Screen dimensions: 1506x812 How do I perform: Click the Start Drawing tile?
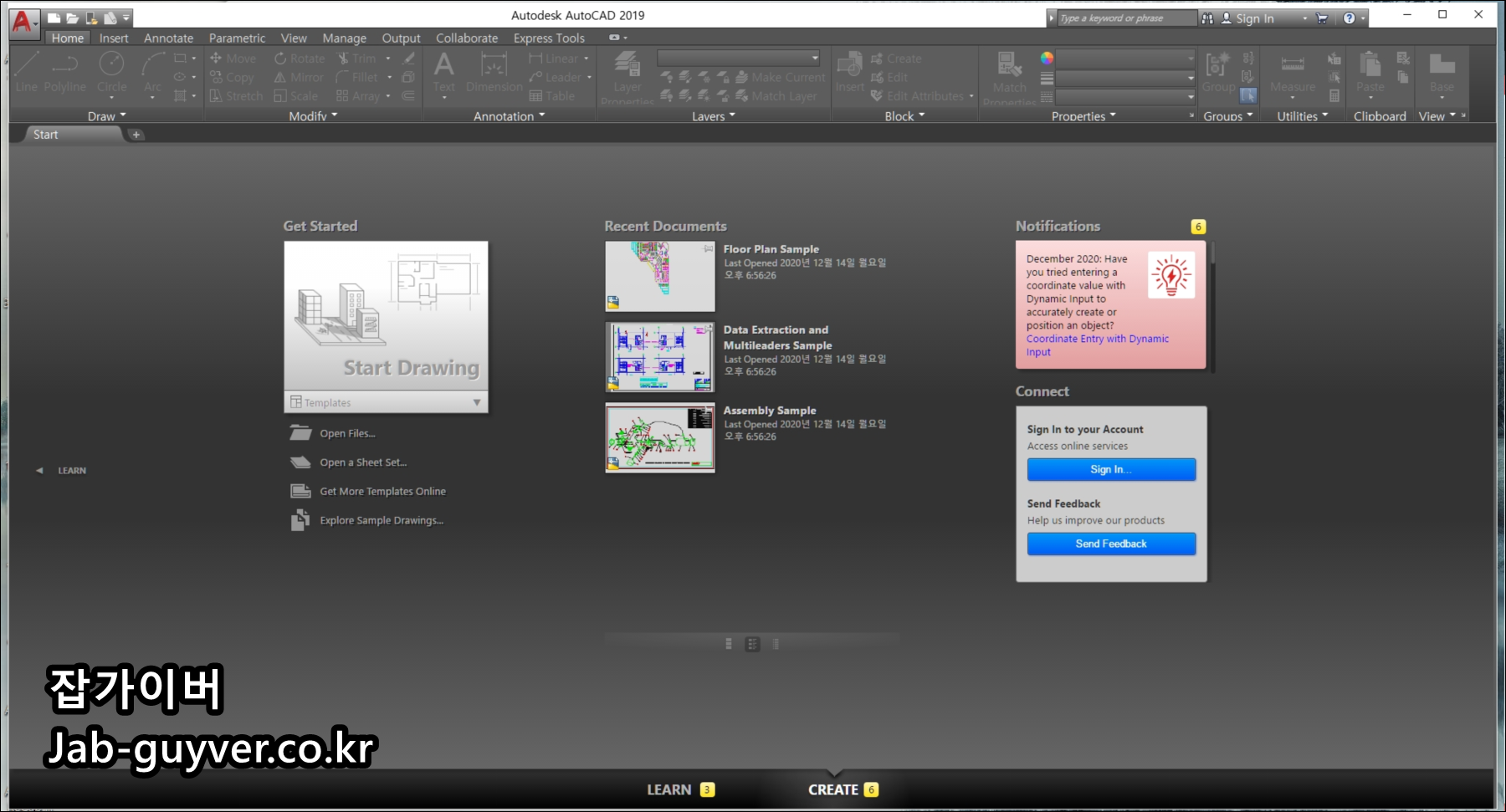[x=386, y=316]
